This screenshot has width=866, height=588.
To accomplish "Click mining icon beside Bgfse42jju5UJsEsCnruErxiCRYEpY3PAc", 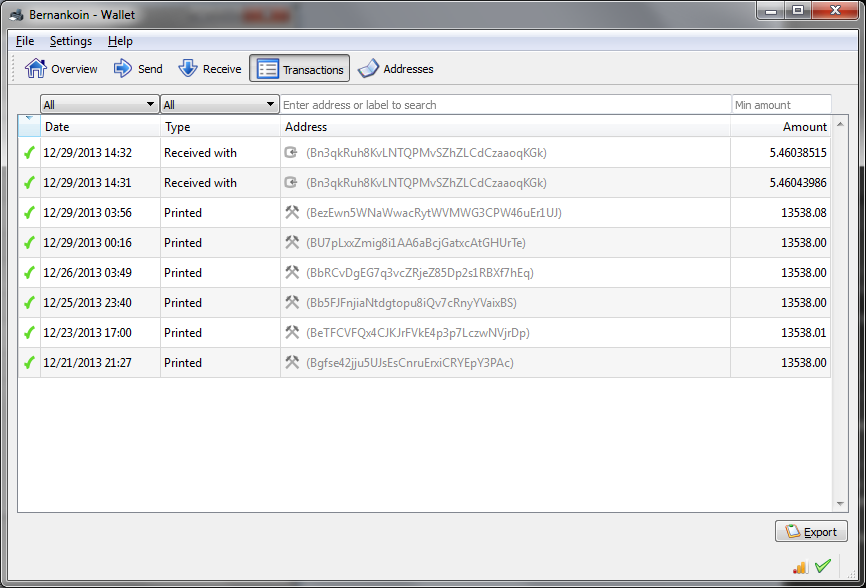I will pos(292,362).
